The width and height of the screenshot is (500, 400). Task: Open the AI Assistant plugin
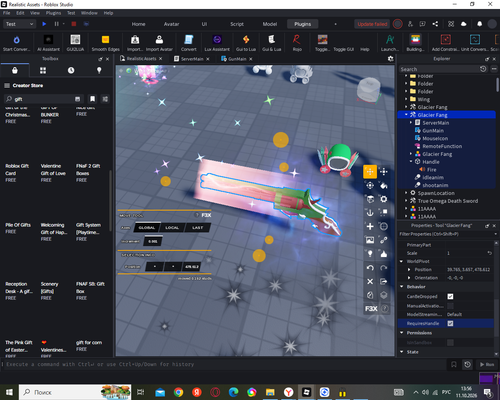(48, 43)
